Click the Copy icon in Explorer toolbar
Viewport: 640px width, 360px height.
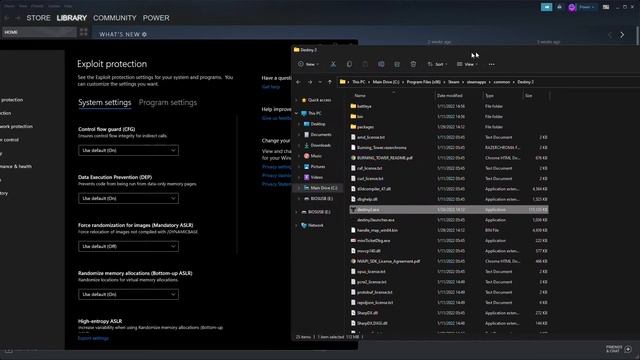[x=349, y=64]
